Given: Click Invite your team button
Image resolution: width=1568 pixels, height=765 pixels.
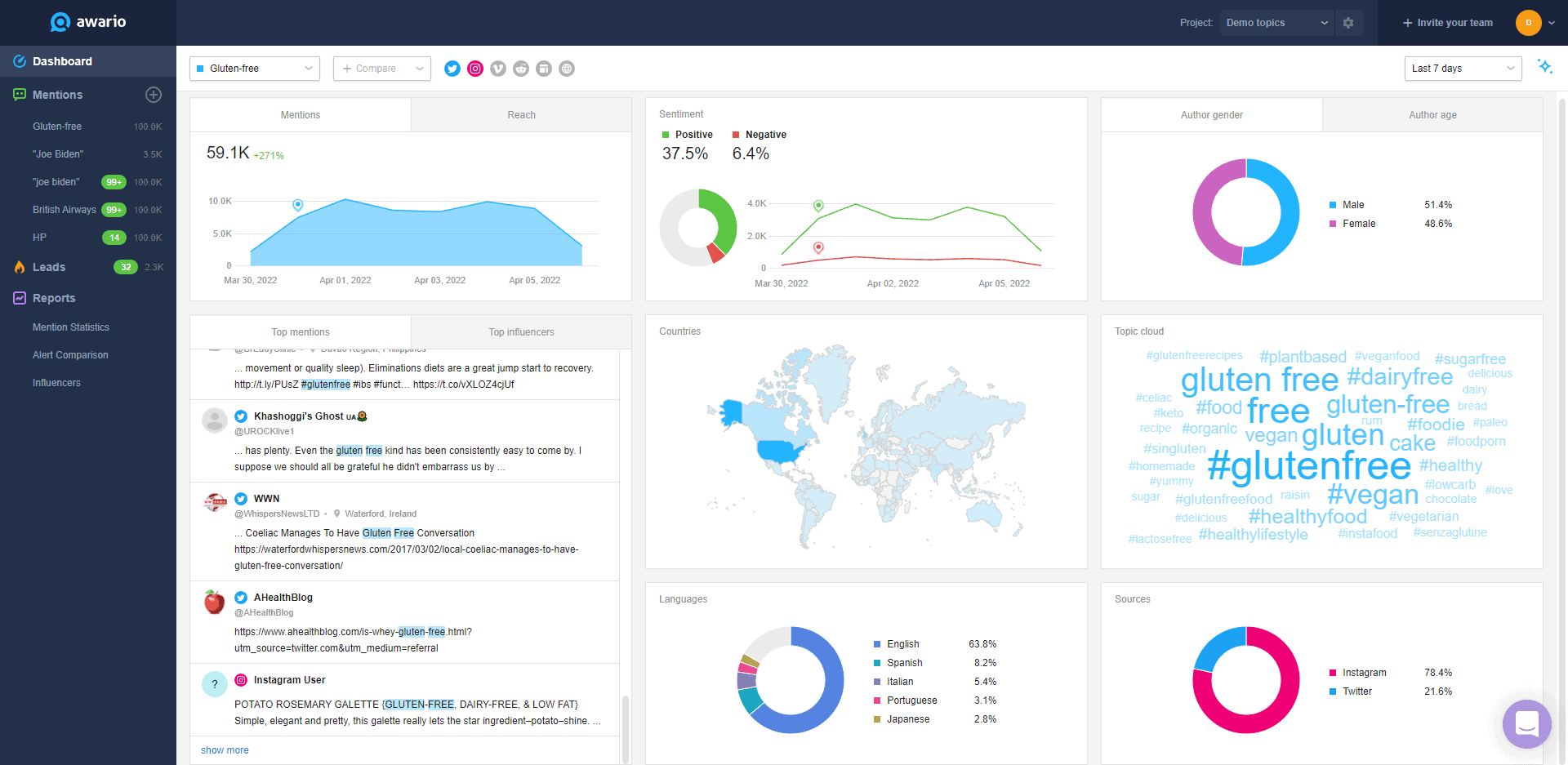Looking at the screenshot, I should (x=1447, y=23).
